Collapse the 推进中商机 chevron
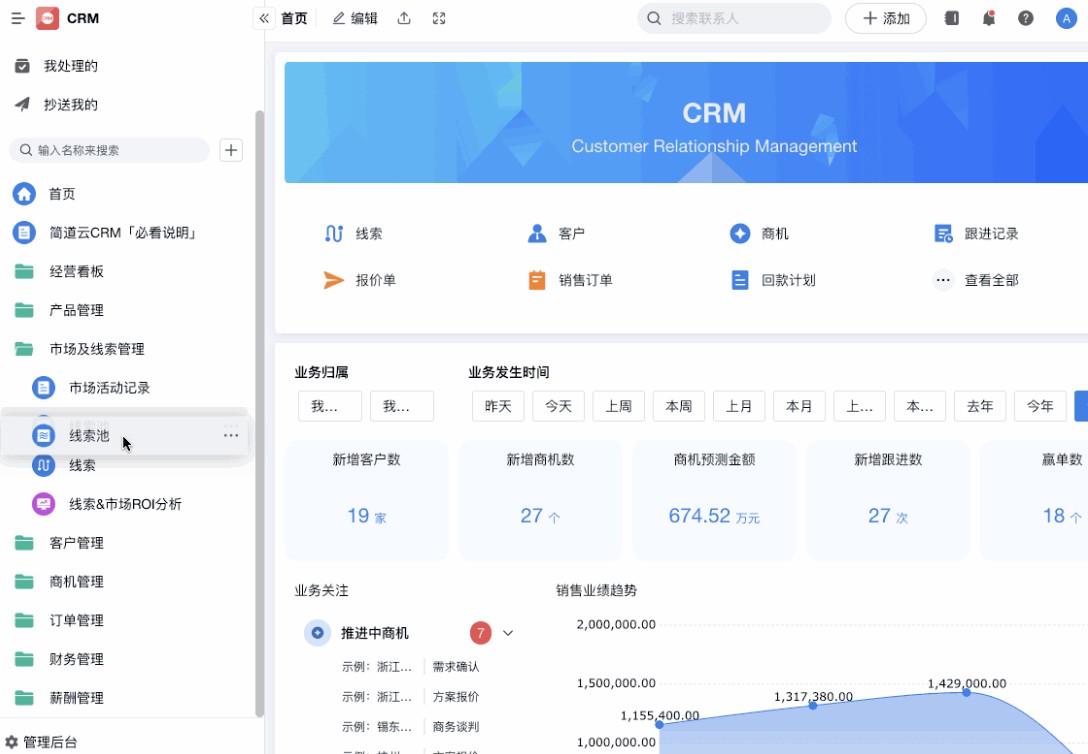1088x754 pixels. (508, 633)
